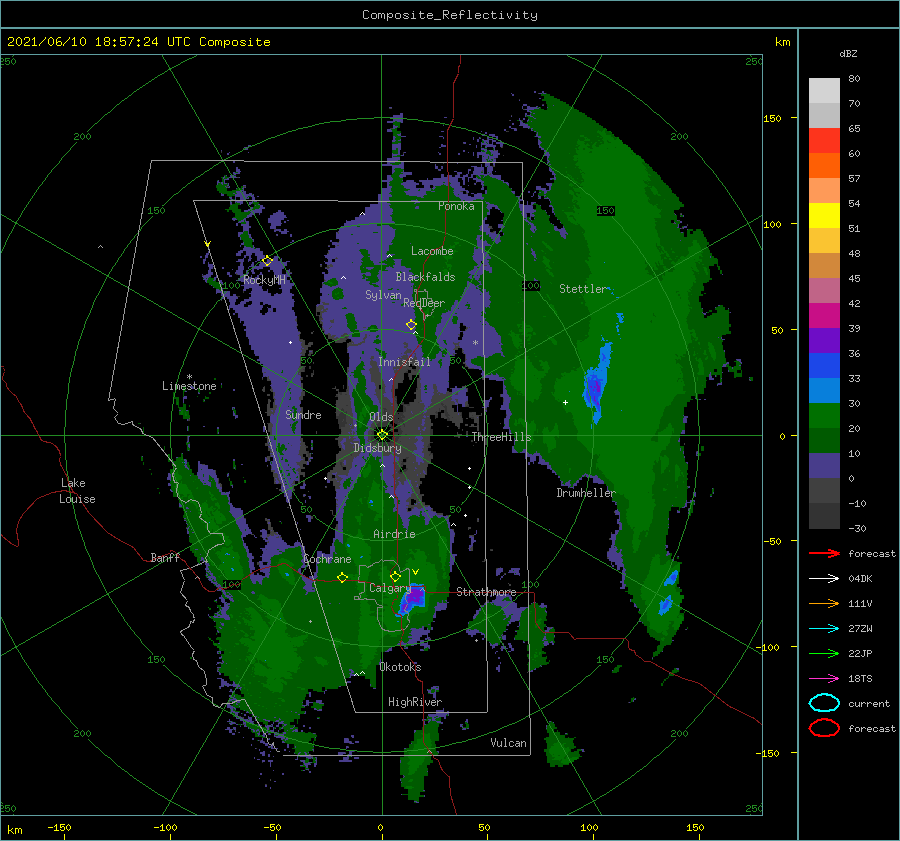Click the Calgary city label
This screenshot has width=900, height=841.
pos(390,588)
